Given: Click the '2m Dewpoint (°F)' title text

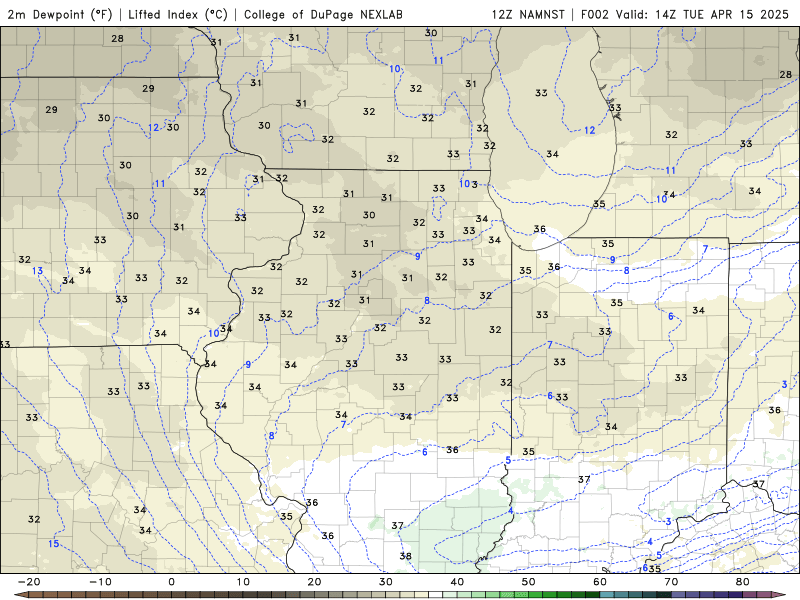Looking at the screenshot, I should pos(60,14).
